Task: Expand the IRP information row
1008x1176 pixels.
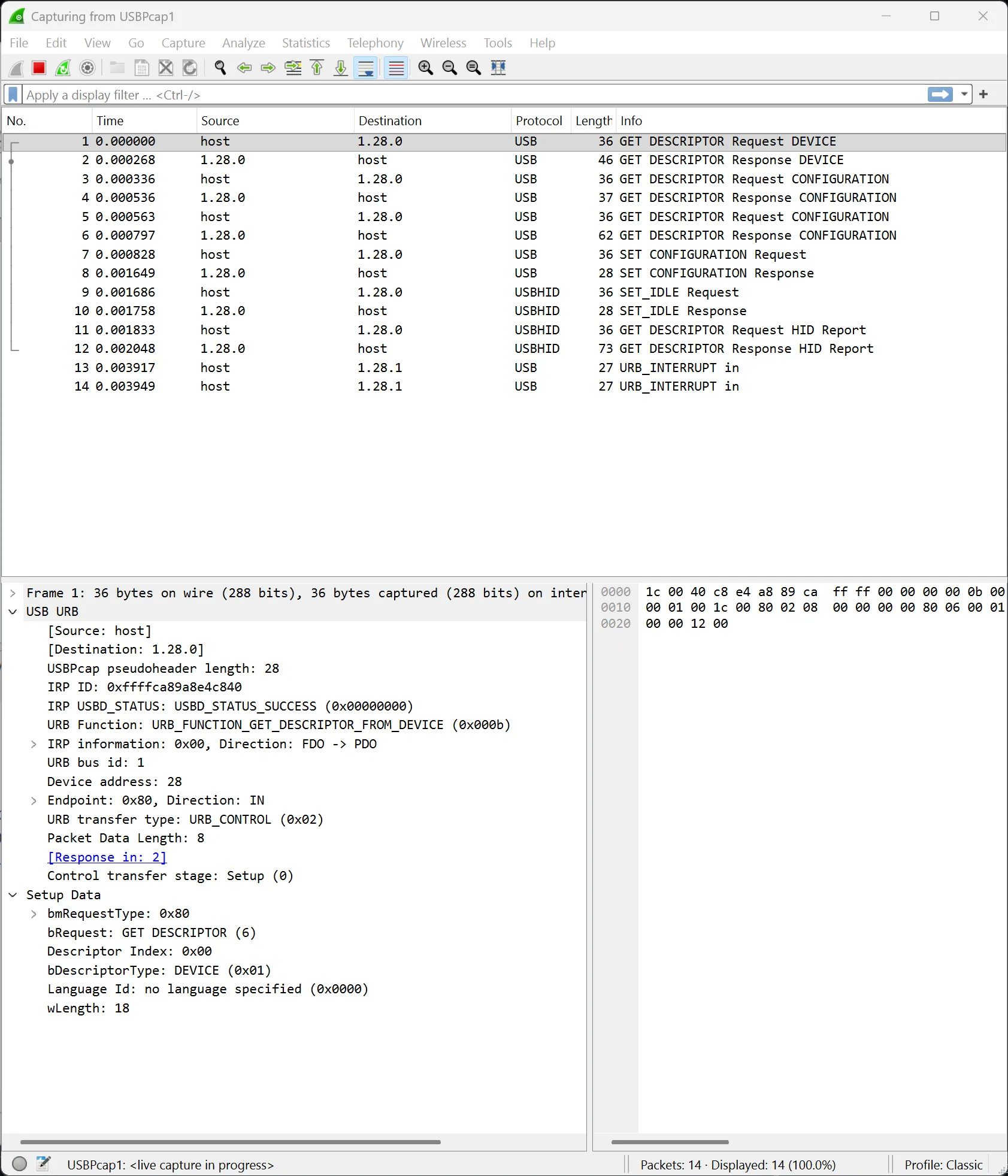Action: pos(34,744)
